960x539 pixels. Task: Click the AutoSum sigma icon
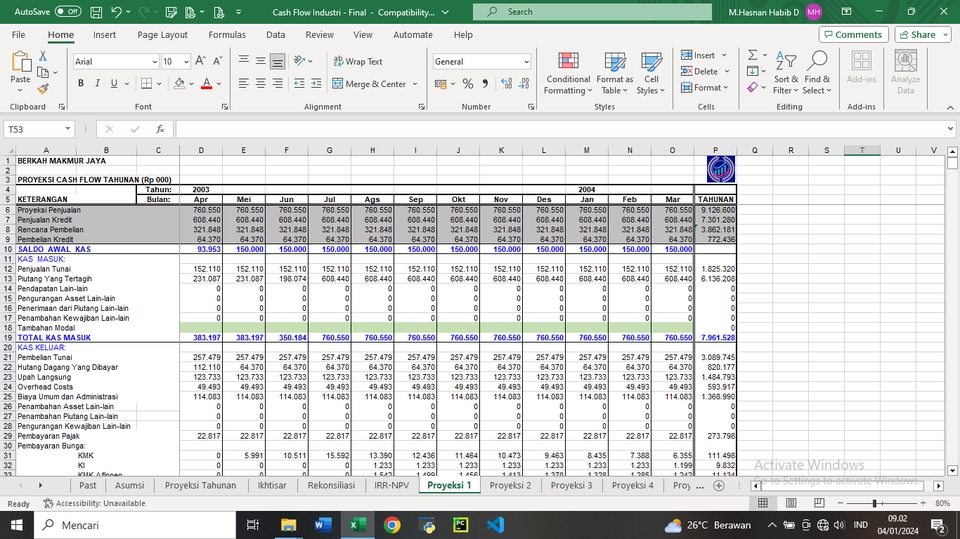click(752, 55)
